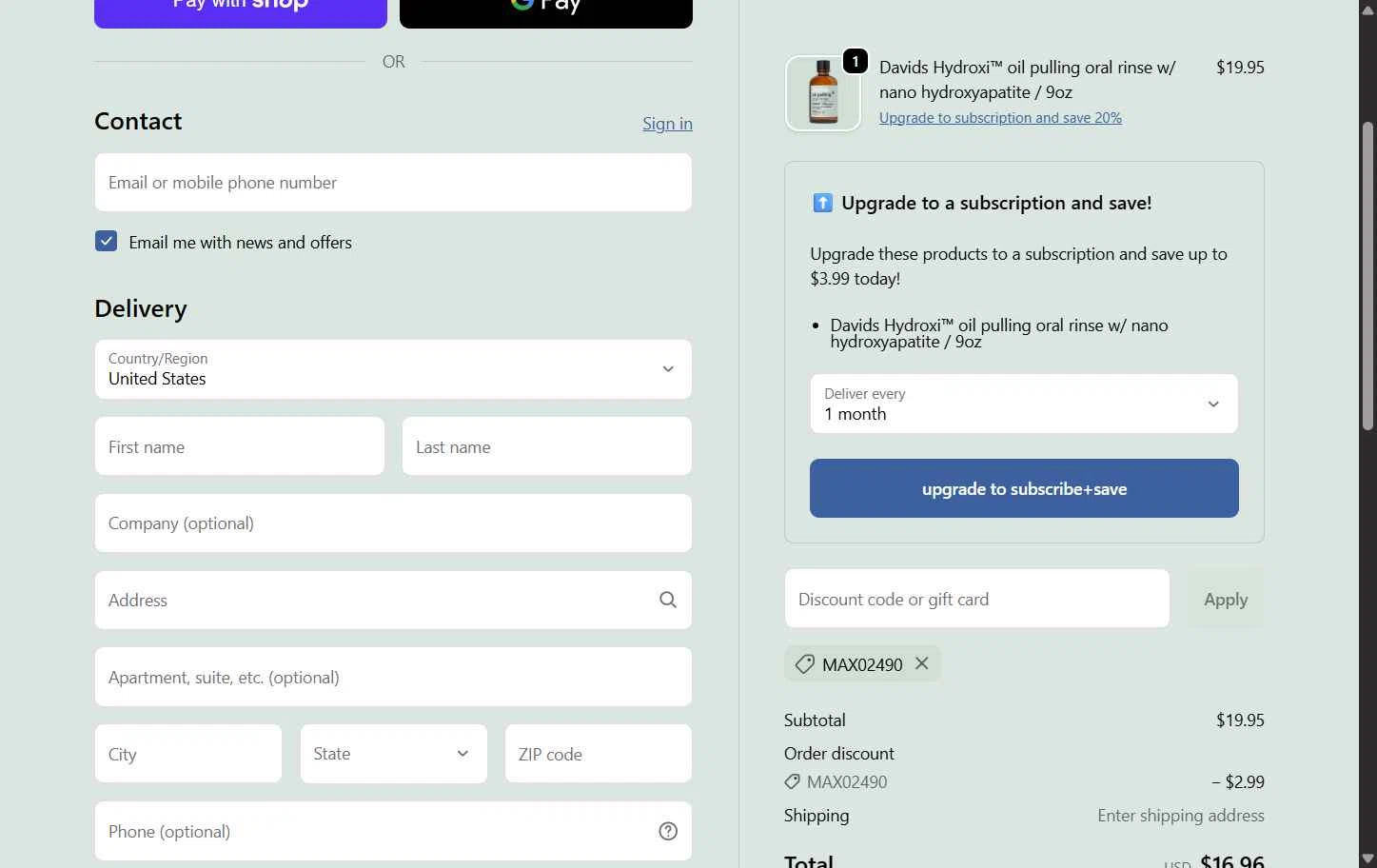Click tag icon next to order discount MAX02490
Image resolution: width=1377 pixels, height=868 pixels.
coord(792,781)
